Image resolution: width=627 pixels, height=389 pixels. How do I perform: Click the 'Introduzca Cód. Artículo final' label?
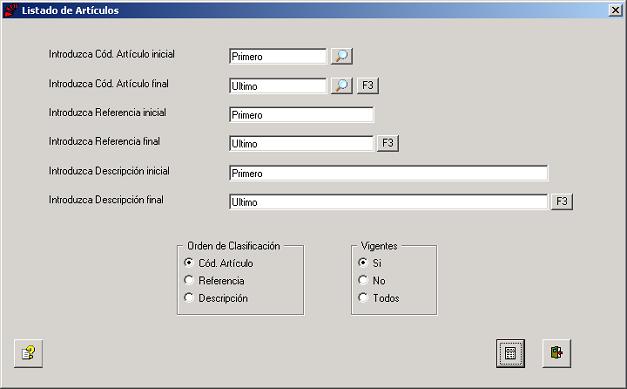[x=109, y=84]
